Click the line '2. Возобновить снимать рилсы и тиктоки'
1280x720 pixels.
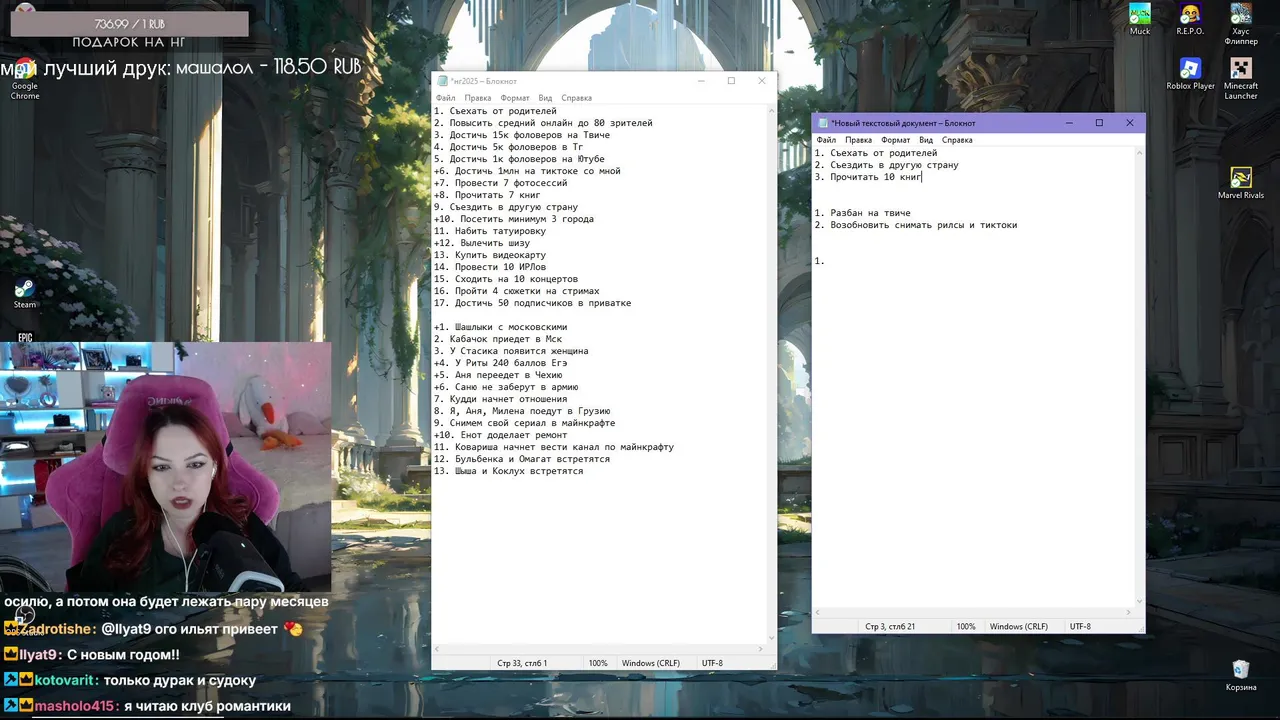tap(916, 225)
